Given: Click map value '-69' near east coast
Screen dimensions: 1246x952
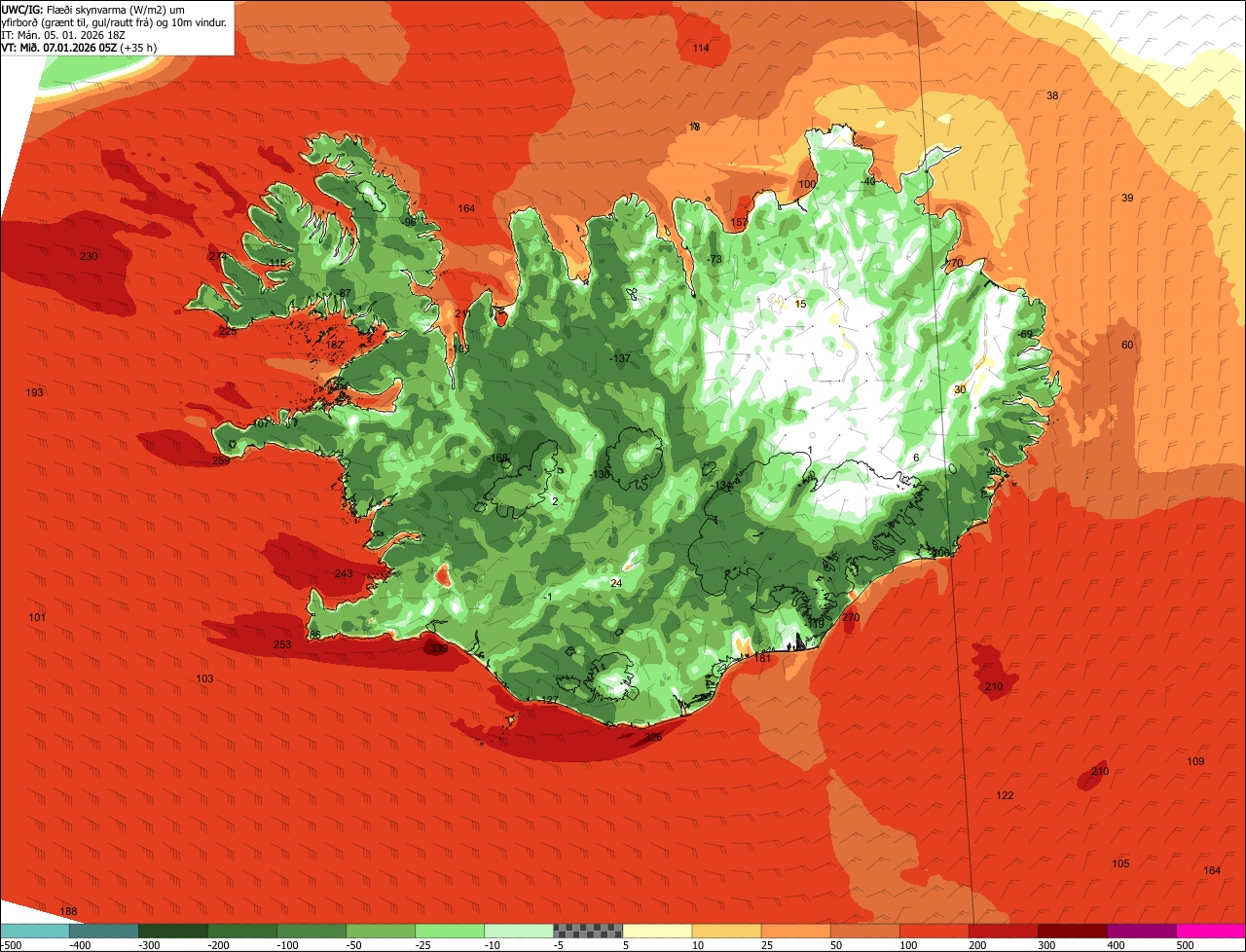Looking at the screenshot, I should (1025, 334).
